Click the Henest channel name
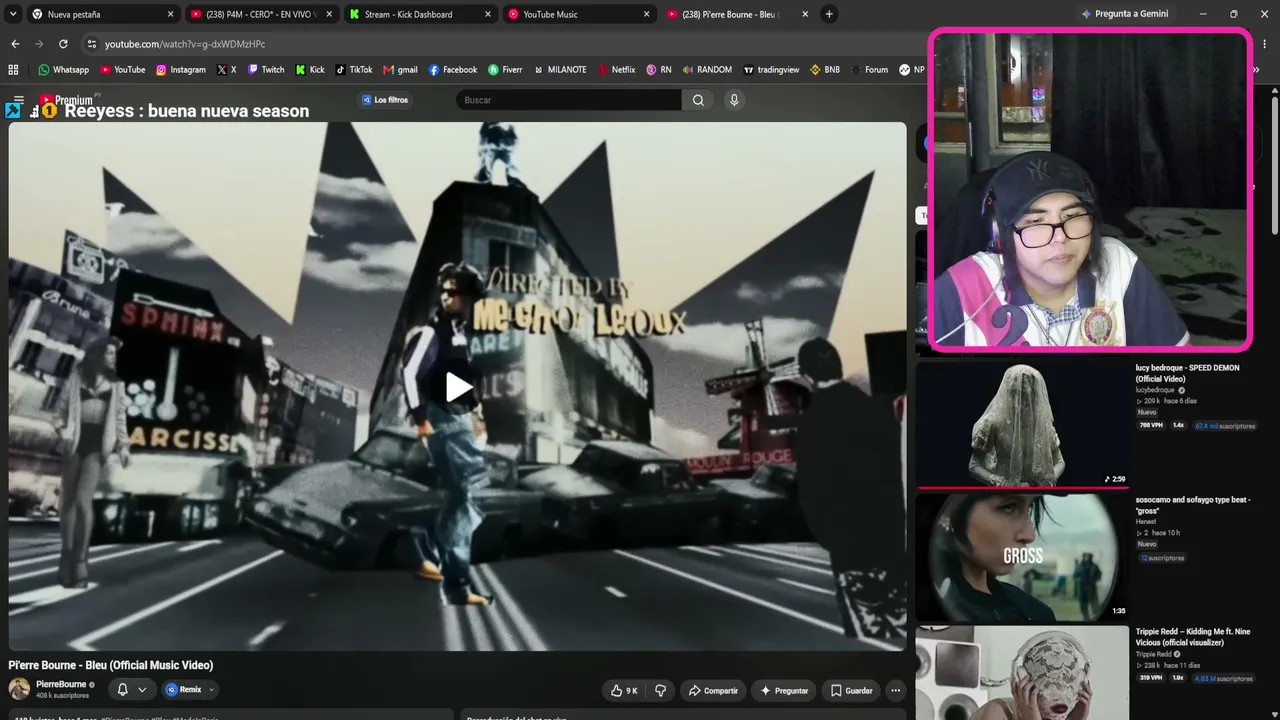The width and height of the screenshot is (1280, 720). 1146,522
